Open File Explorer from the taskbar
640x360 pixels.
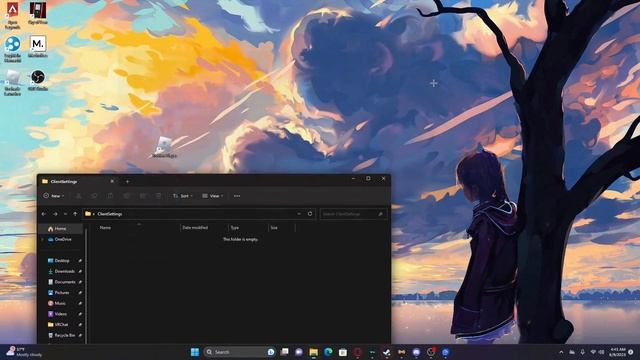click(313, 352)
